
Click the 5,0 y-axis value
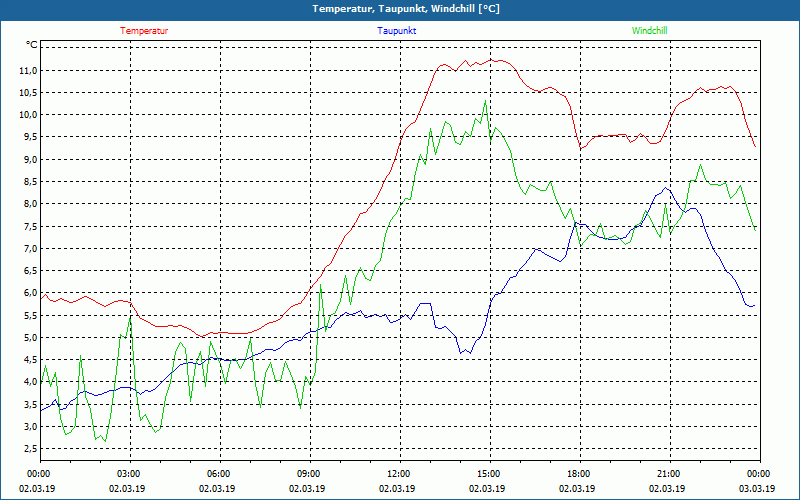[x=30, y=338]
